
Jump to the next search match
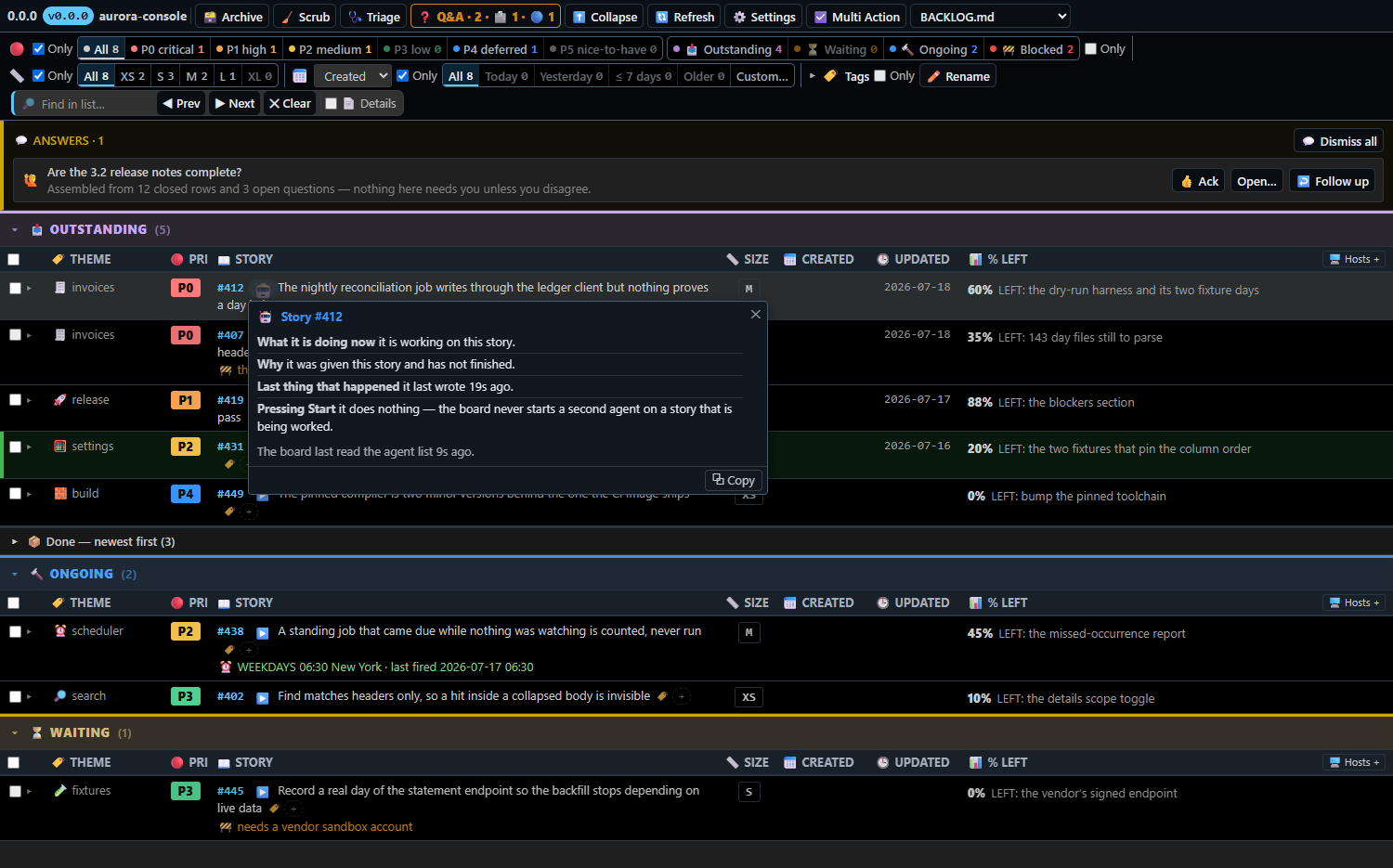click(x=235, y=104)
